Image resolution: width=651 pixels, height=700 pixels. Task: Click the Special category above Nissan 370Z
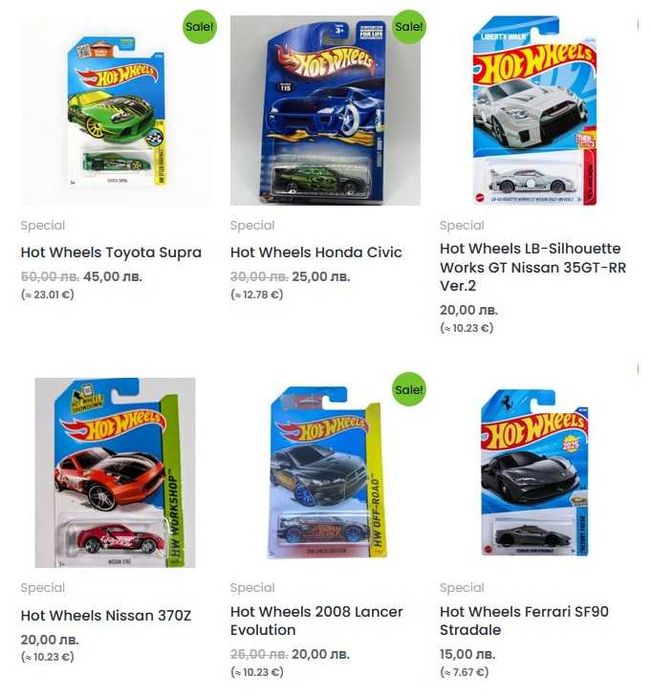point(43,588)
